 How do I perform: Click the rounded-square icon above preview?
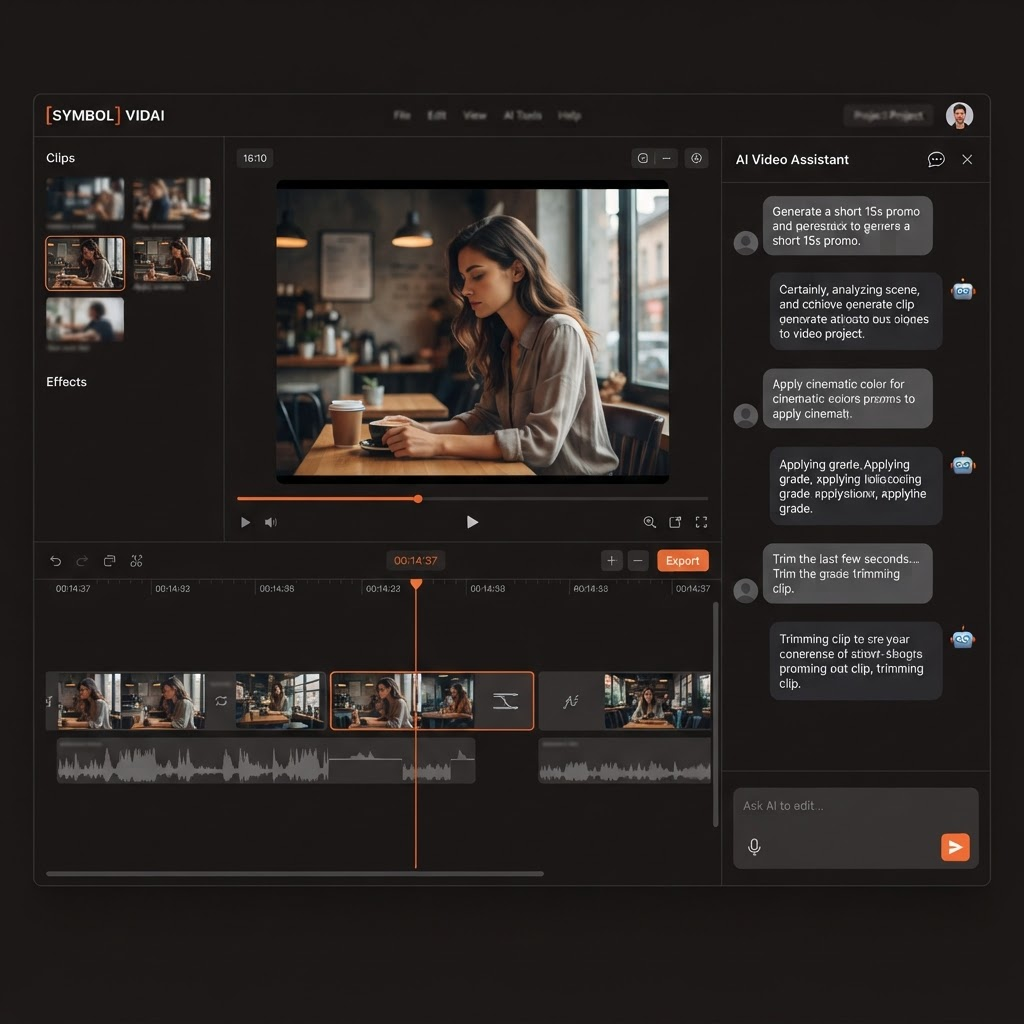[x=643, y=158]
